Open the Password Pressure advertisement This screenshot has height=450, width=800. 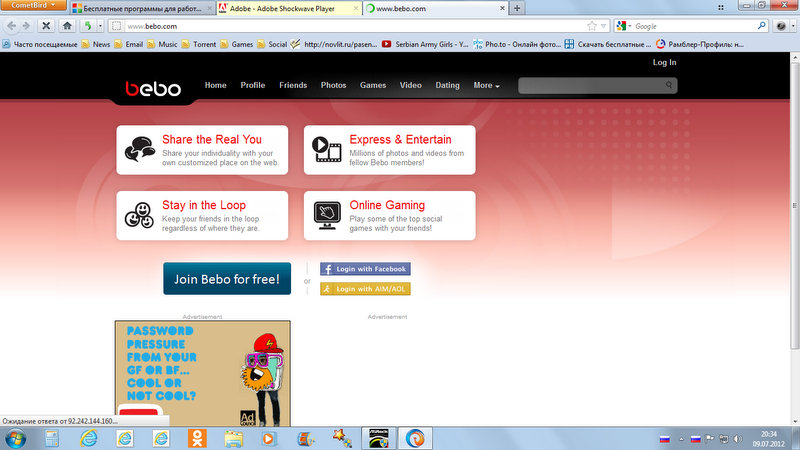[x=203, y=373]
